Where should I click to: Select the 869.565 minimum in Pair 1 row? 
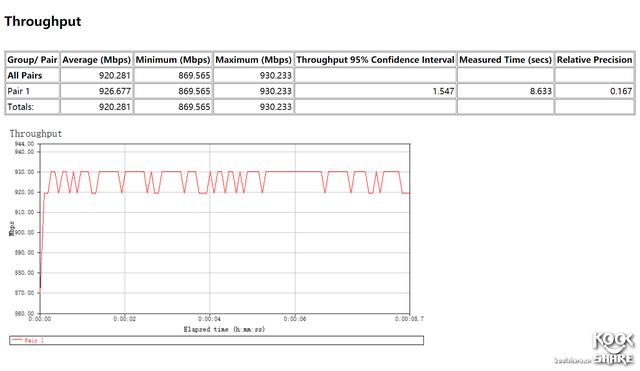194,91
